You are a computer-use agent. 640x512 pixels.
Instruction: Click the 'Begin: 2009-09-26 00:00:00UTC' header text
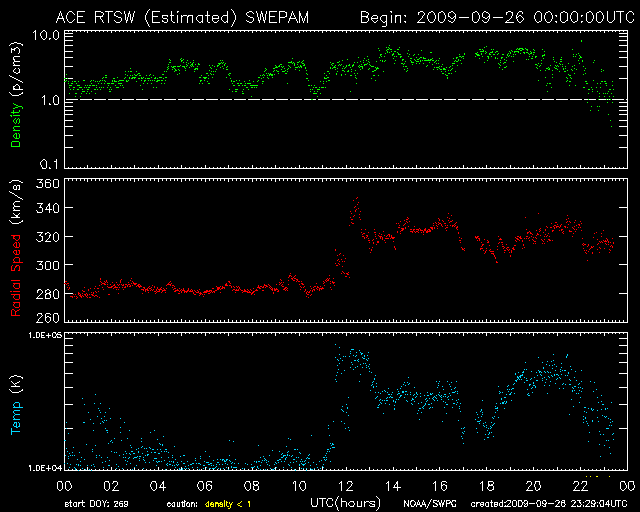(497, 18)
